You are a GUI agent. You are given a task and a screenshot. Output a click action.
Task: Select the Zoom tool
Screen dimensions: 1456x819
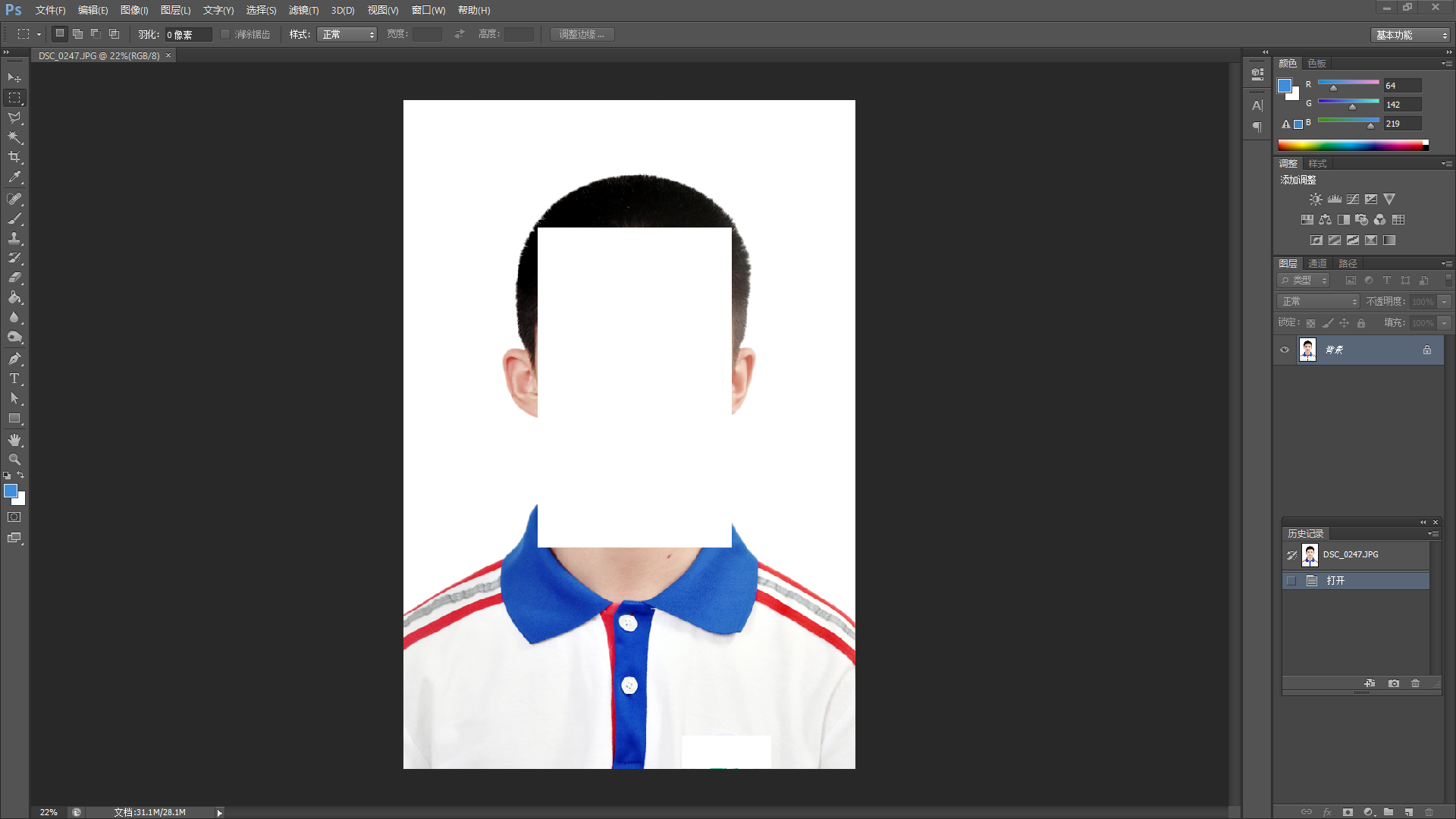(14, 460)
